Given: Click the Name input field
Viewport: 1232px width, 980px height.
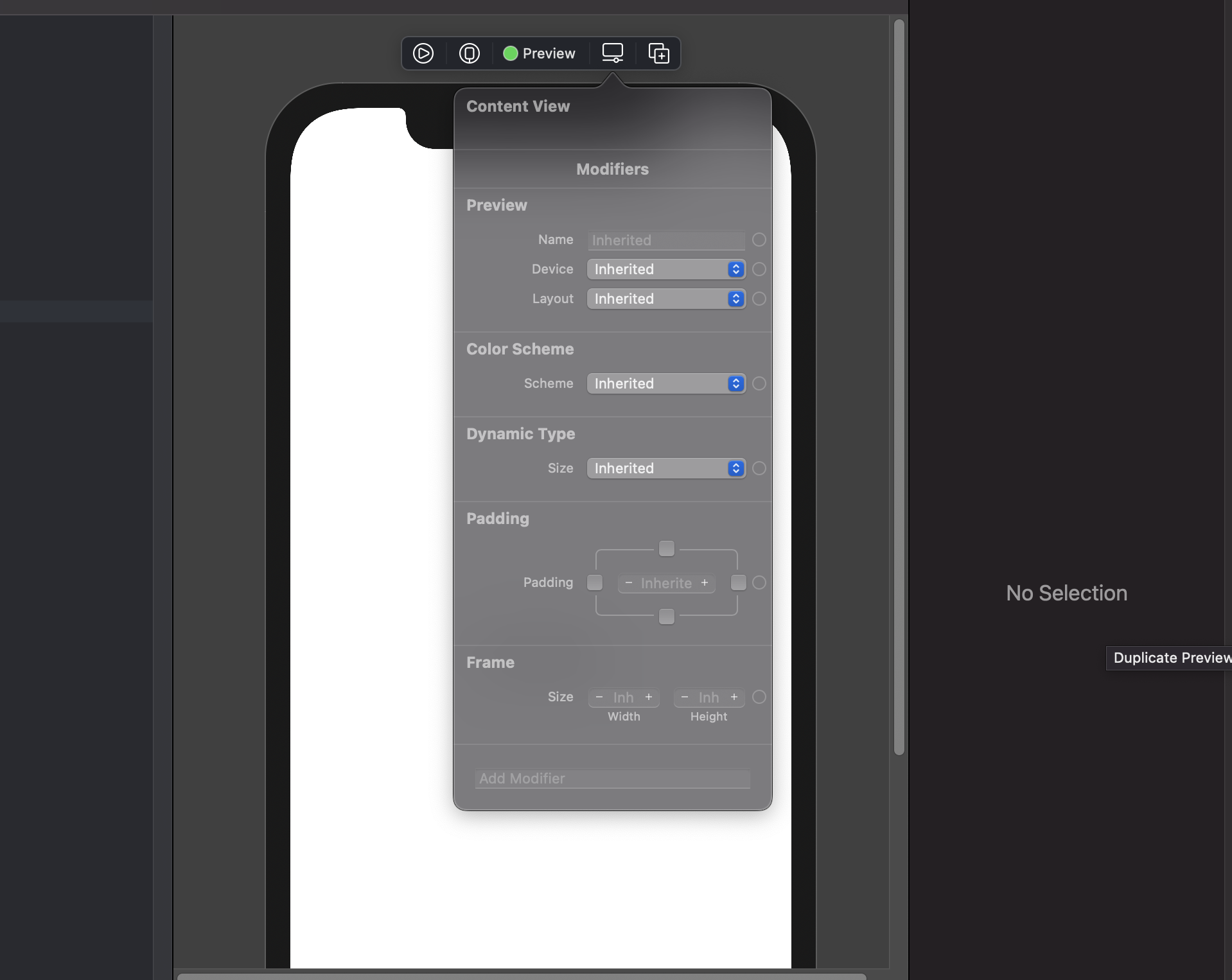Looking at the screenshot, I should [666, 240].
